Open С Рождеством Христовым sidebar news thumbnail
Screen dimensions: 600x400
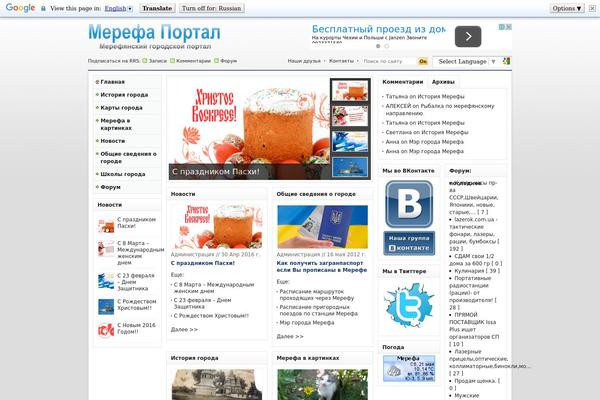pyautogui.click(x=106, y=307)
